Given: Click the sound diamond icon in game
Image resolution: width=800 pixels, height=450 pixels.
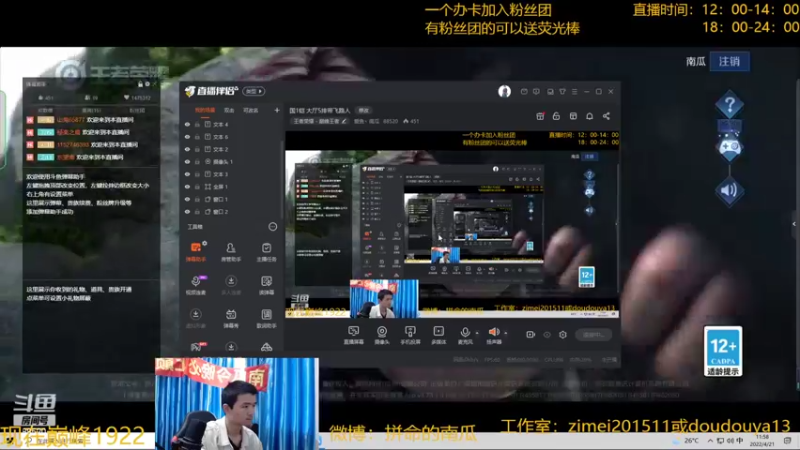Looking at the screenshot, I should coord(730,190).
